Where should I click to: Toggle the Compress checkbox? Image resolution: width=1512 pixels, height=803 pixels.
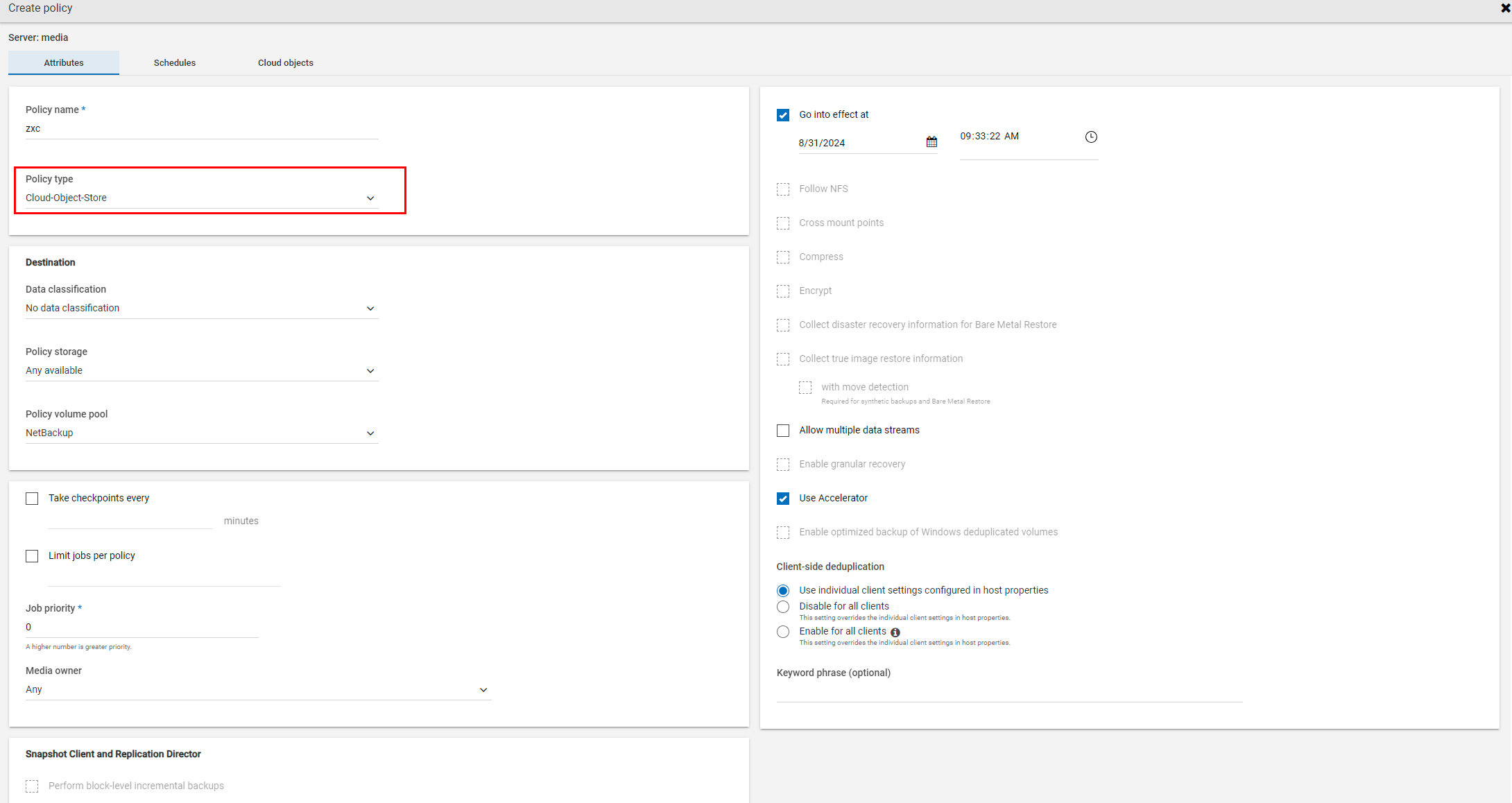783,257
